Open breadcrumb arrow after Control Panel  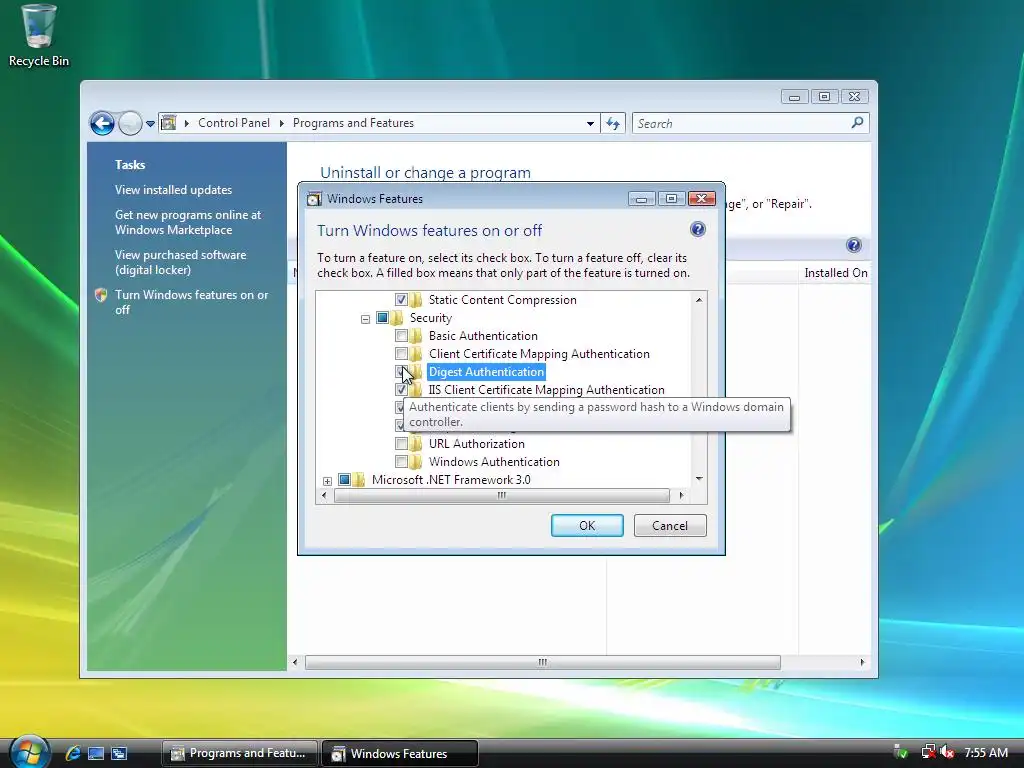(x=281, y=123)
